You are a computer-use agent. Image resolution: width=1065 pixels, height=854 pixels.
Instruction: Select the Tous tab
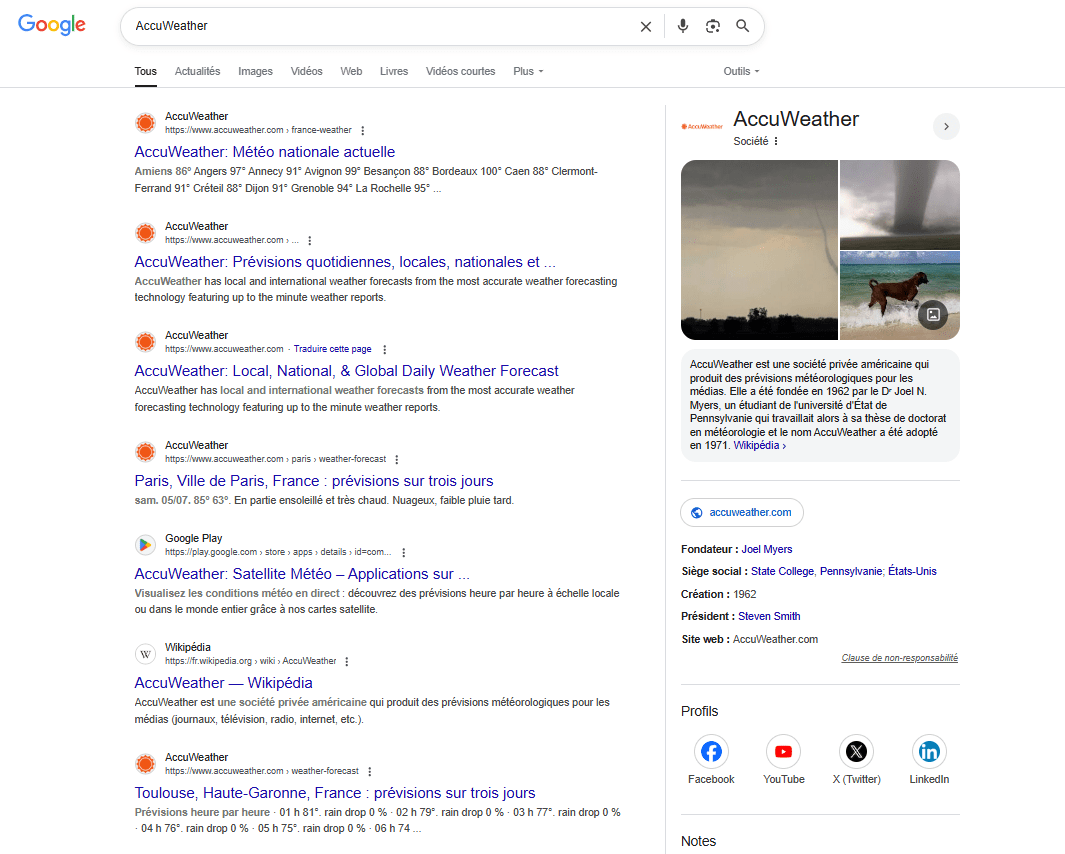[x=145, y=71]
